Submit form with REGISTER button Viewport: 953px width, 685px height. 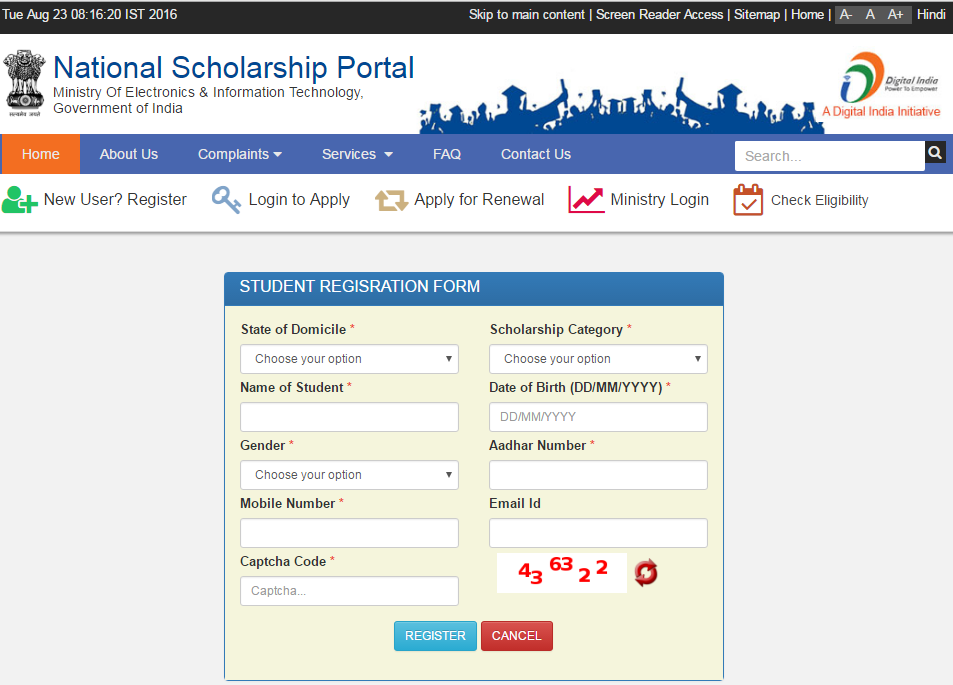click(435, 636)
